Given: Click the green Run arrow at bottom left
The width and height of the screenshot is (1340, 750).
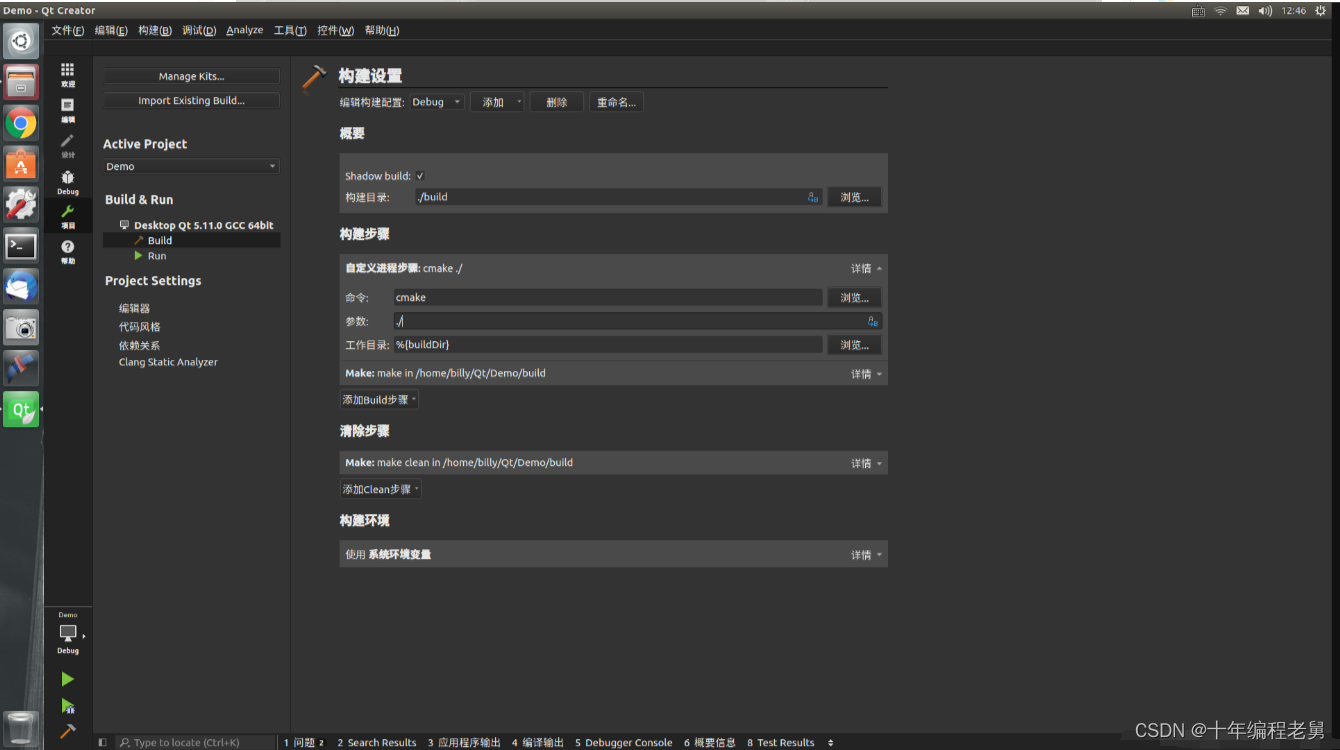Looking at the screenshot, I should pos(67,679).
